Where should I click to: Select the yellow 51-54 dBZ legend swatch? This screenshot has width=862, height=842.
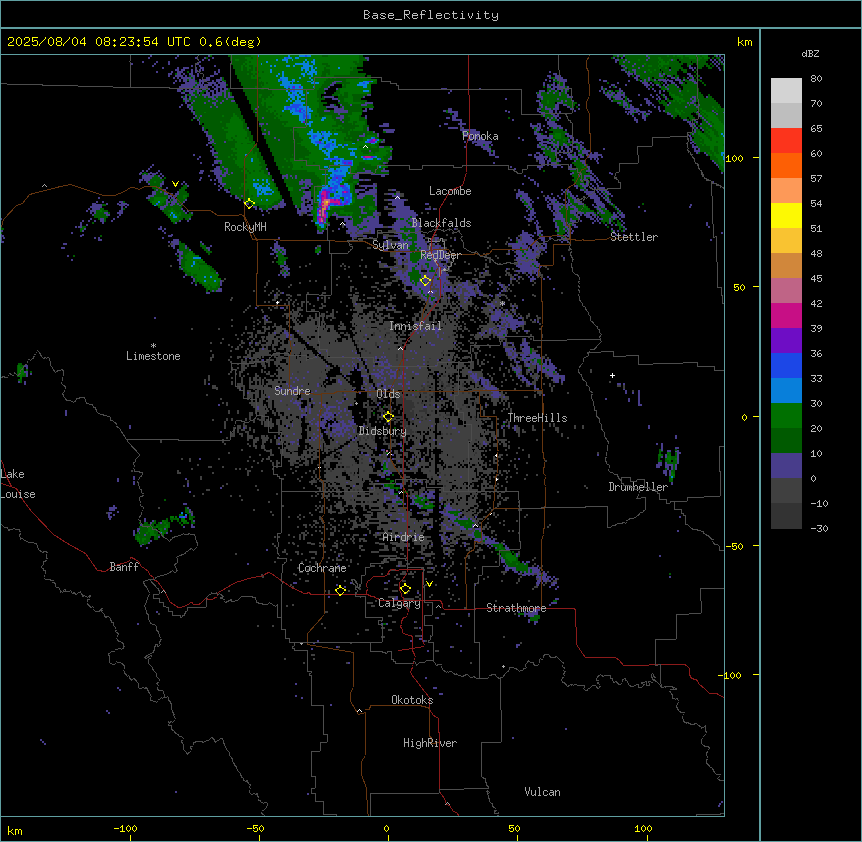click(786, 215)
